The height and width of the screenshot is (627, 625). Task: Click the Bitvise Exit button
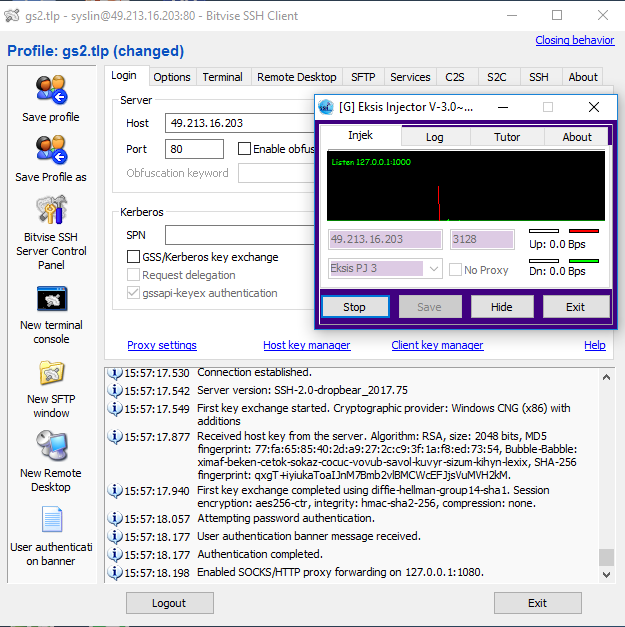click(537, 603)
